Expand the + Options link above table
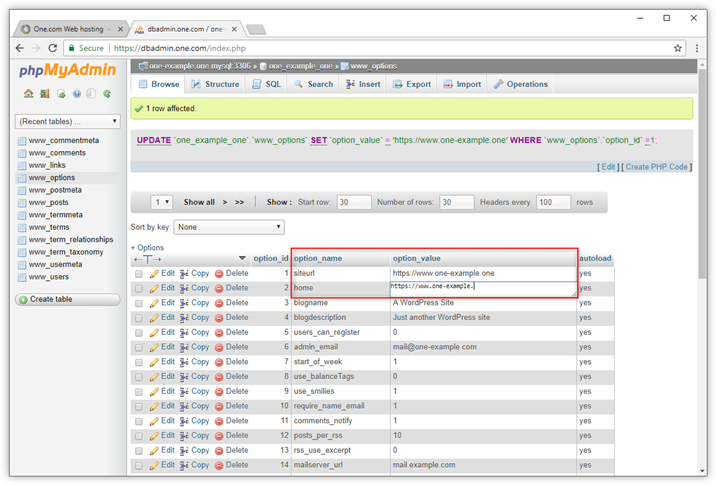This screenshot has width=716, height=485. pyautogui.click(x=147, y=248)
